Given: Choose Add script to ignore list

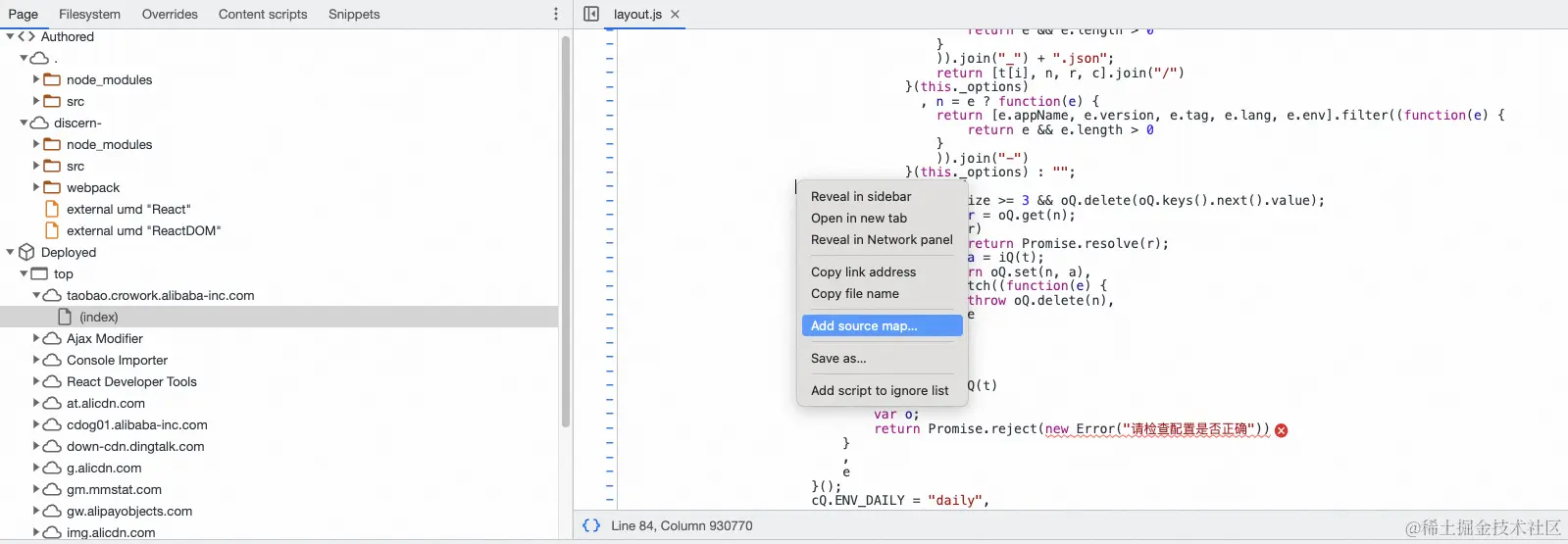Looking at the screenshot, I should point(882,390).
